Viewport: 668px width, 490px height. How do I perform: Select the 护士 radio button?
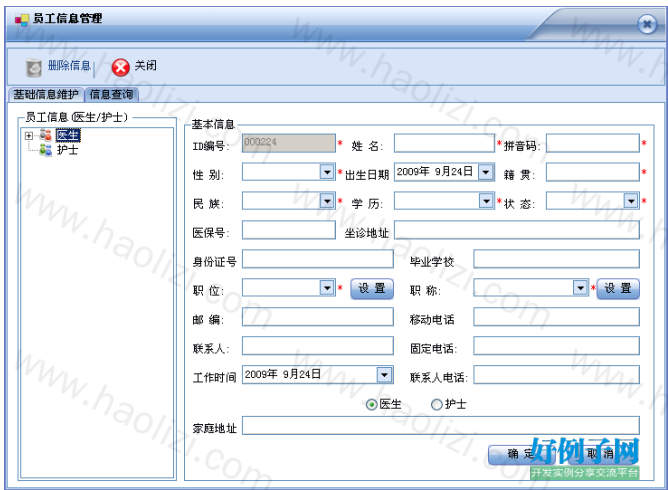[x=437, y=404]
